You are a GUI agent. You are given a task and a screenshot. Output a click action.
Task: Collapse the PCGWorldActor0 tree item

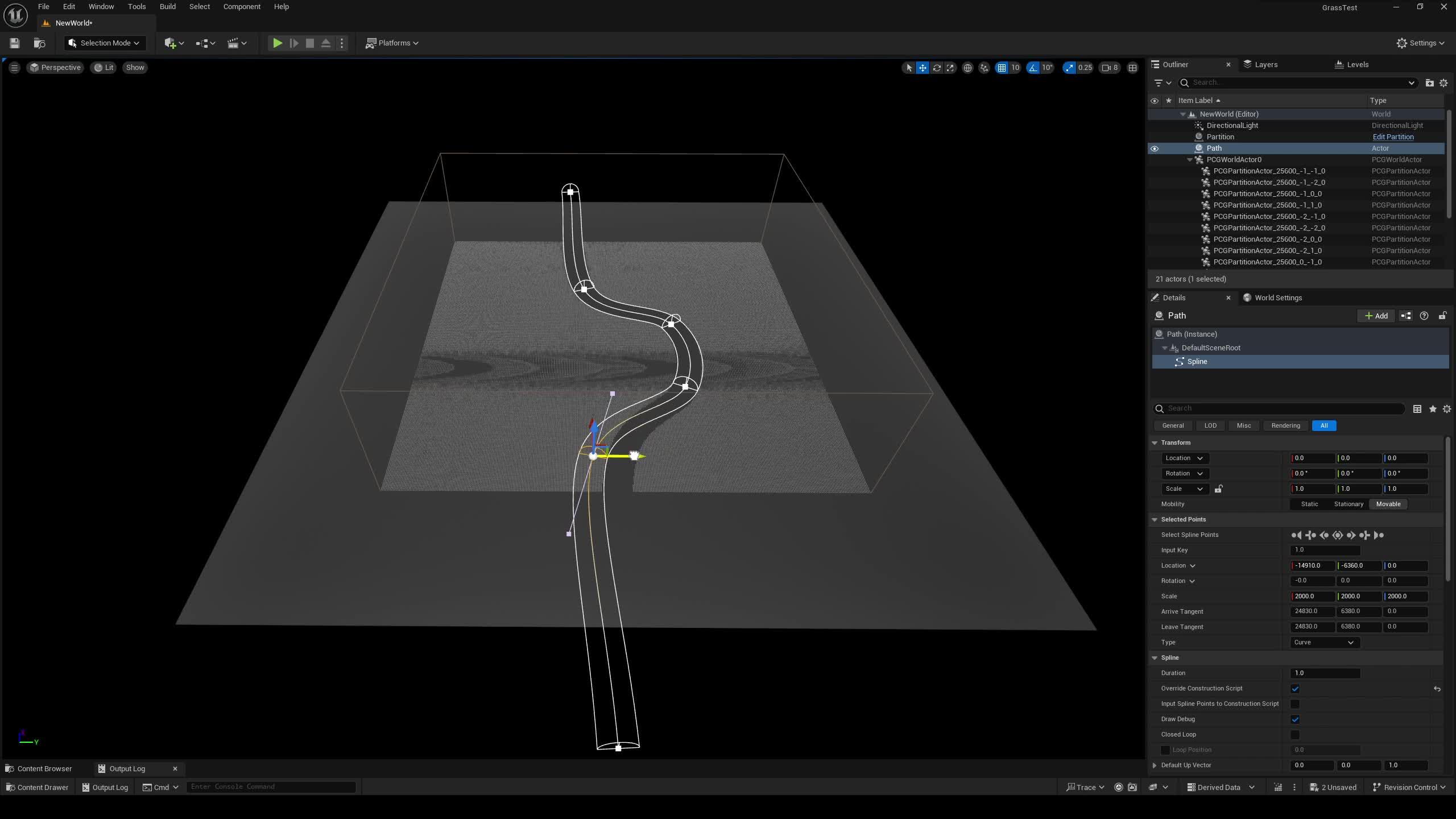click(1189, 160)
